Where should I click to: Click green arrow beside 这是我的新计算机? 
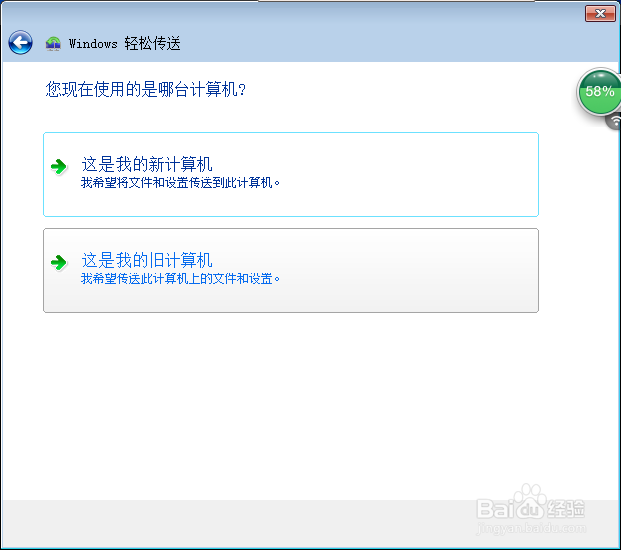click(59, 166)
